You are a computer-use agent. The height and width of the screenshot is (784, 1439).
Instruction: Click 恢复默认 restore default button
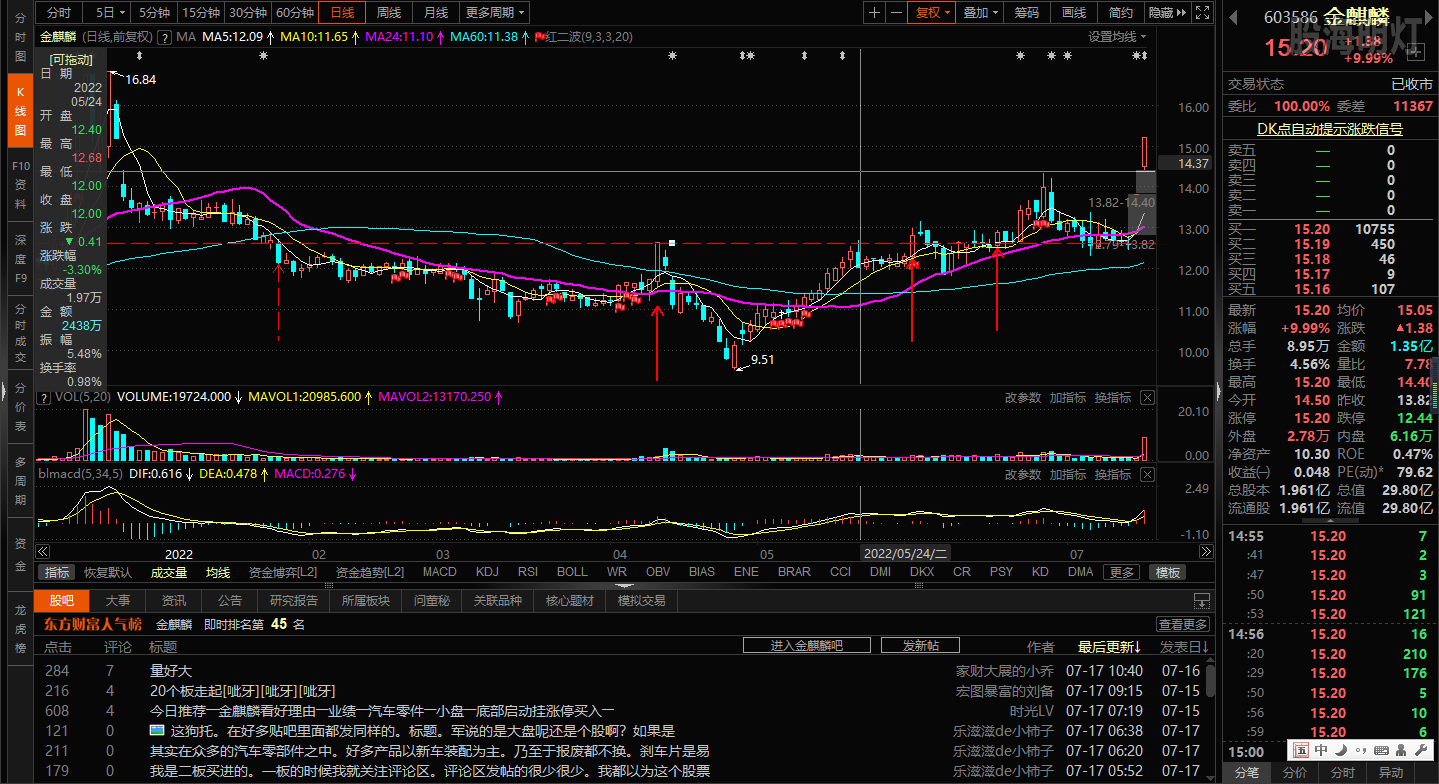pyautogui.click(x=107, y=572)
